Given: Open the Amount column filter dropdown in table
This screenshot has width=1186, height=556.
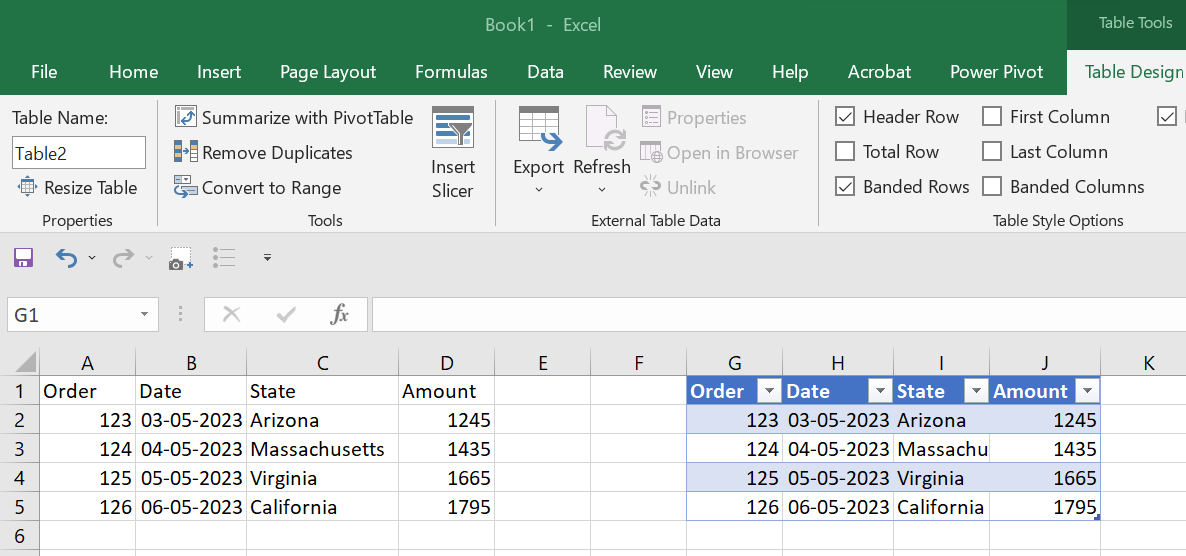Looking at the screenshot, I should tap(1087, 391).
